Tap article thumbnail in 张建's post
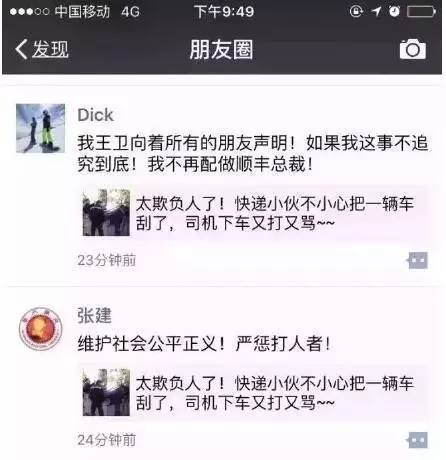 tap(106, 392)
